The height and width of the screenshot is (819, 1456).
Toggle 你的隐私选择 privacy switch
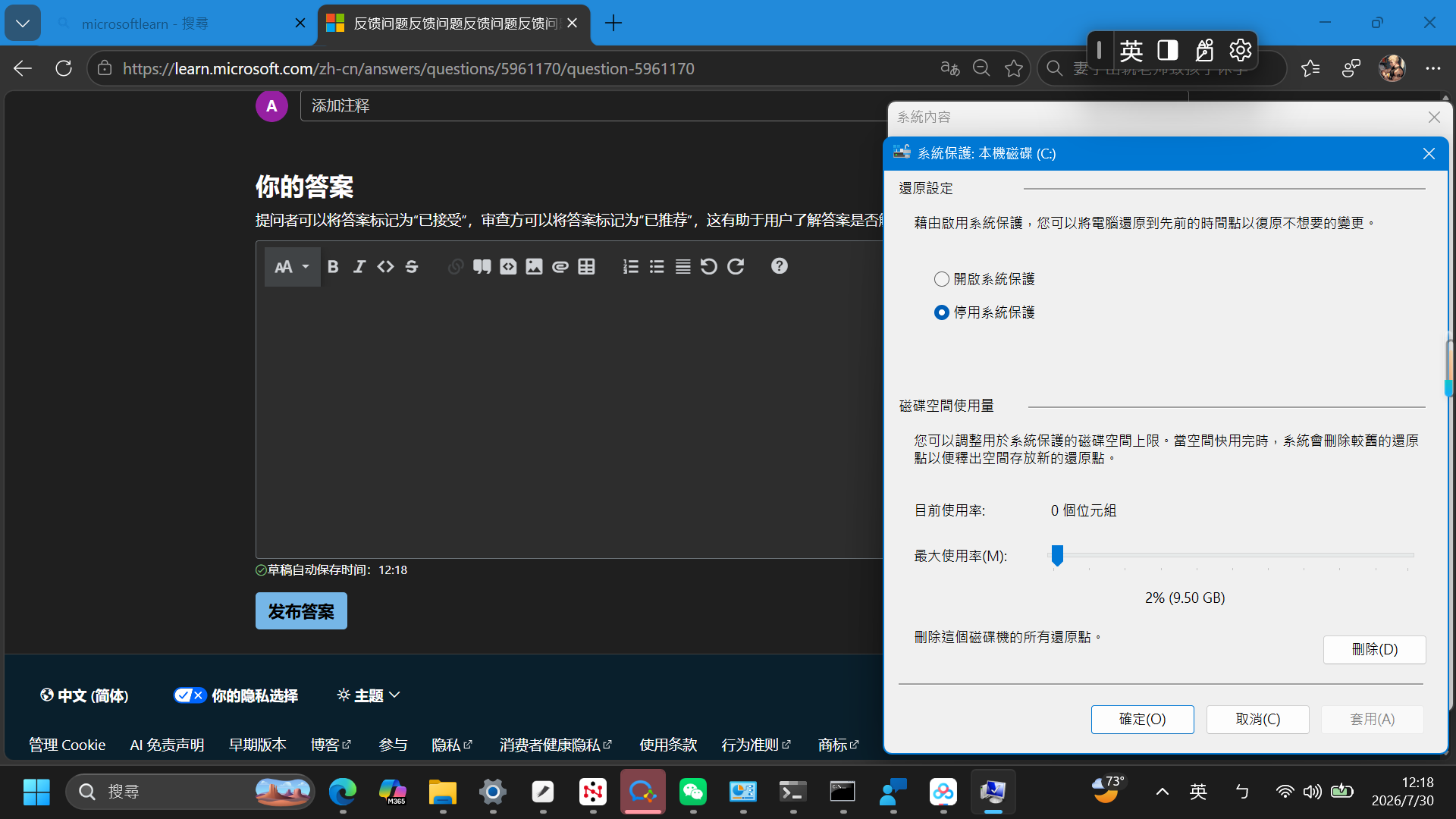[189, 695]
